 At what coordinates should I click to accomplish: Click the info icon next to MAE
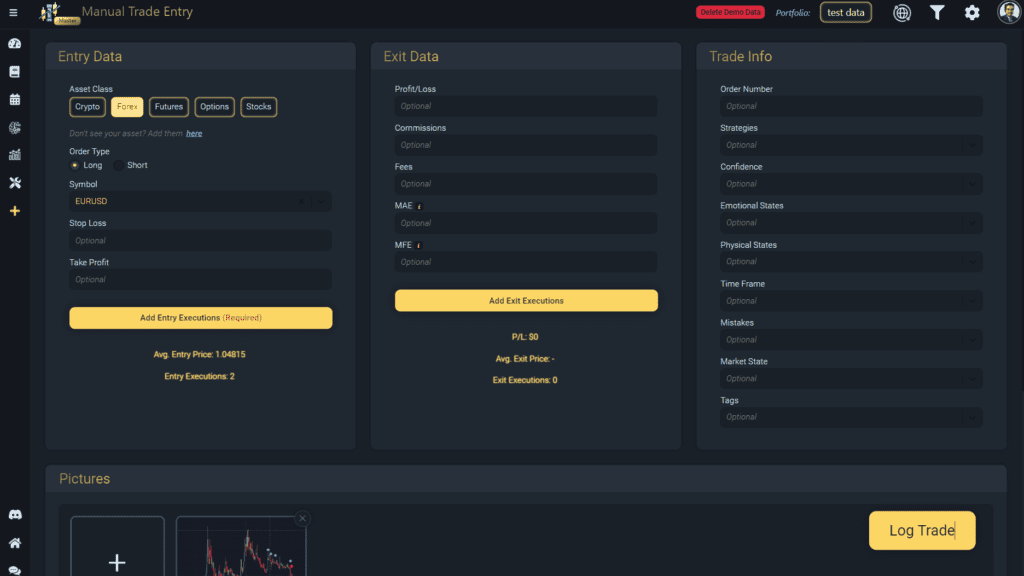[x=419, y=206]
